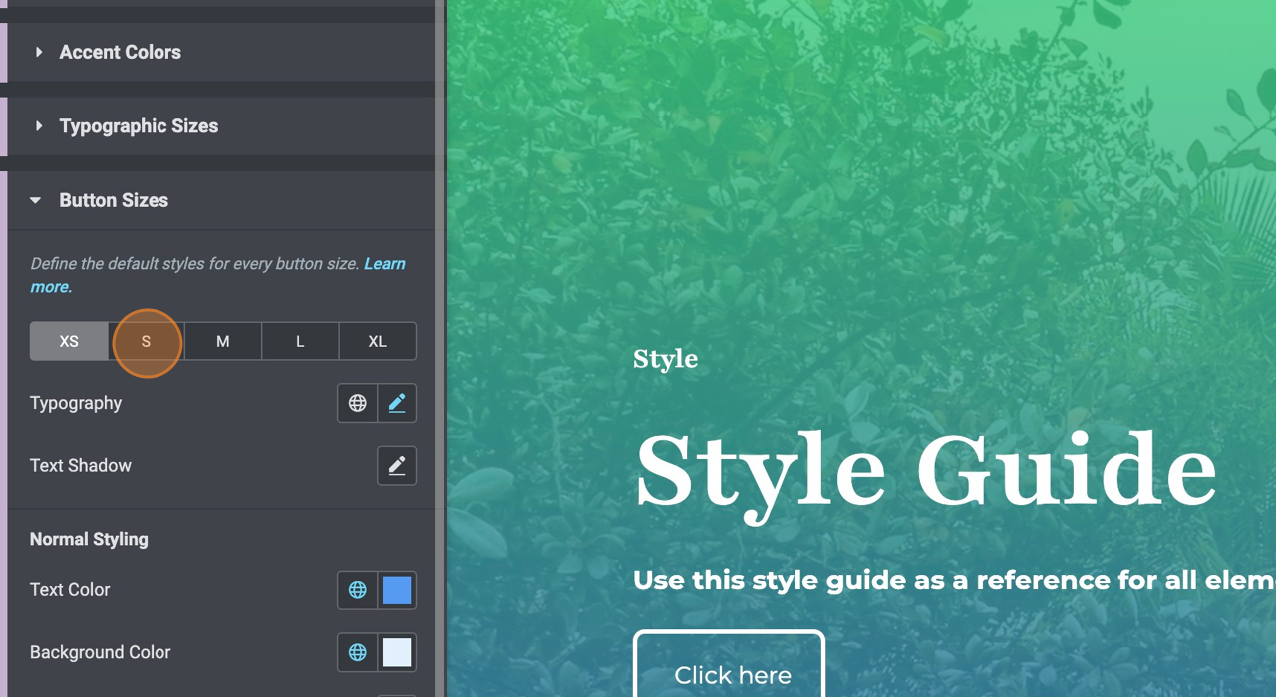This screenshot has height=697, width=1276.
Task: Pick the blue Text Color swatch
Action: [x=397, y=590]
